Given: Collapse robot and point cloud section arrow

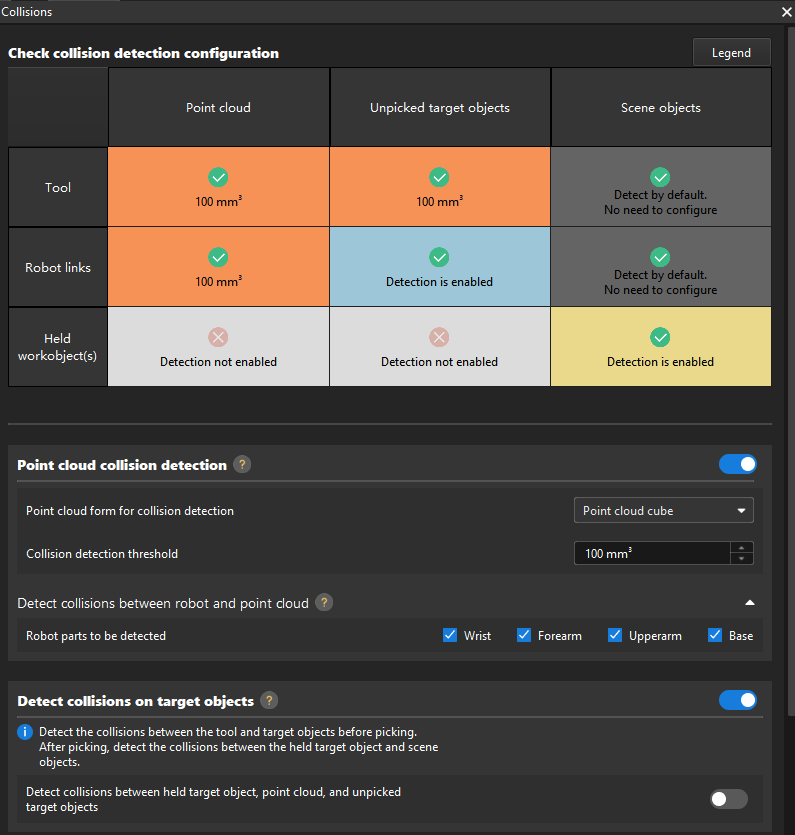Looking at the screenshot, I should (750, 603).
